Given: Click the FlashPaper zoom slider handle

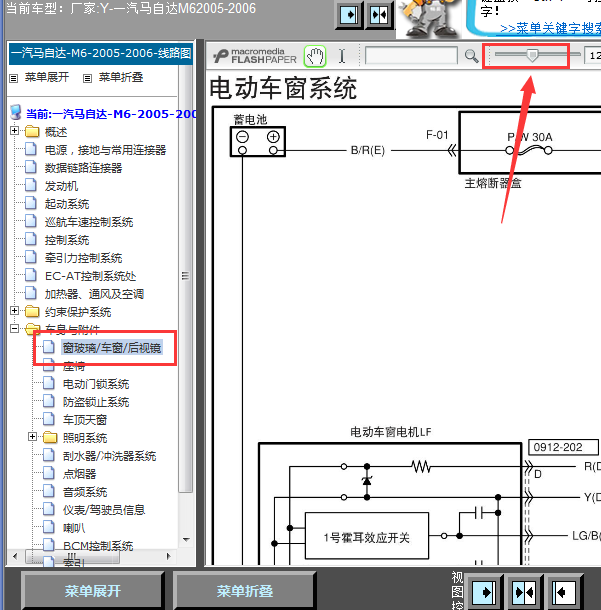Looking at the screenshot, I should coord(532,55).
